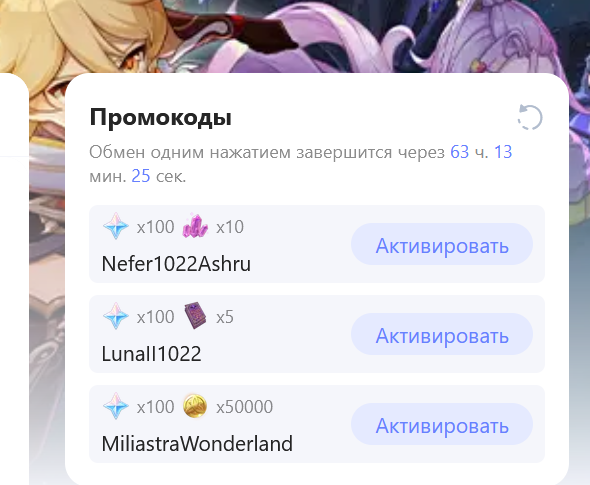This screenshot has width=590, height=485.
Task: Click the purple book experience icon
Action: coord(196,316)
